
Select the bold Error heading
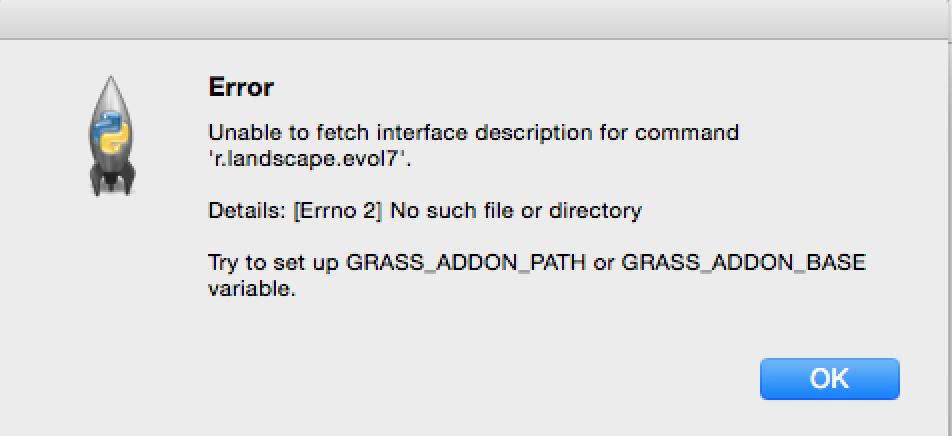pyautogui.click(x=241, y=87)
